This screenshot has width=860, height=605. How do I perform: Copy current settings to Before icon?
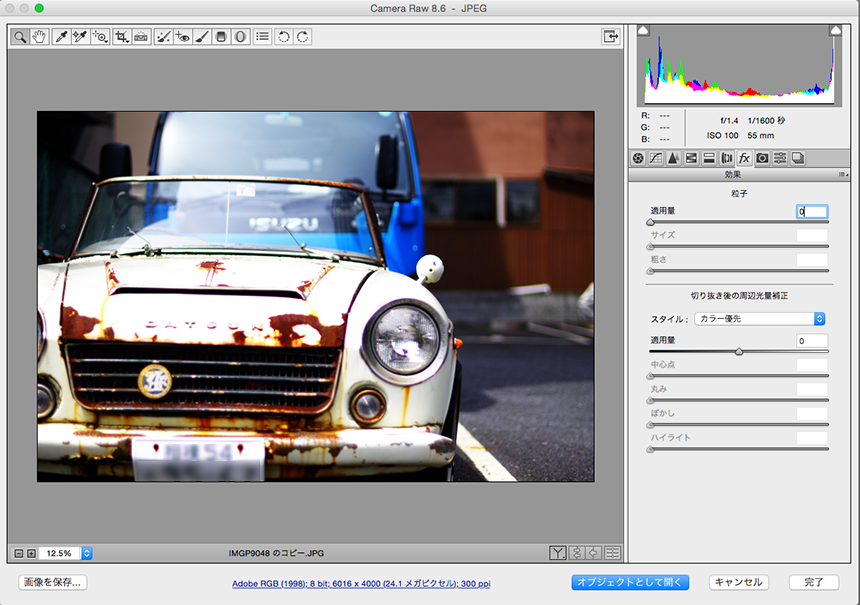coord(594,553)
